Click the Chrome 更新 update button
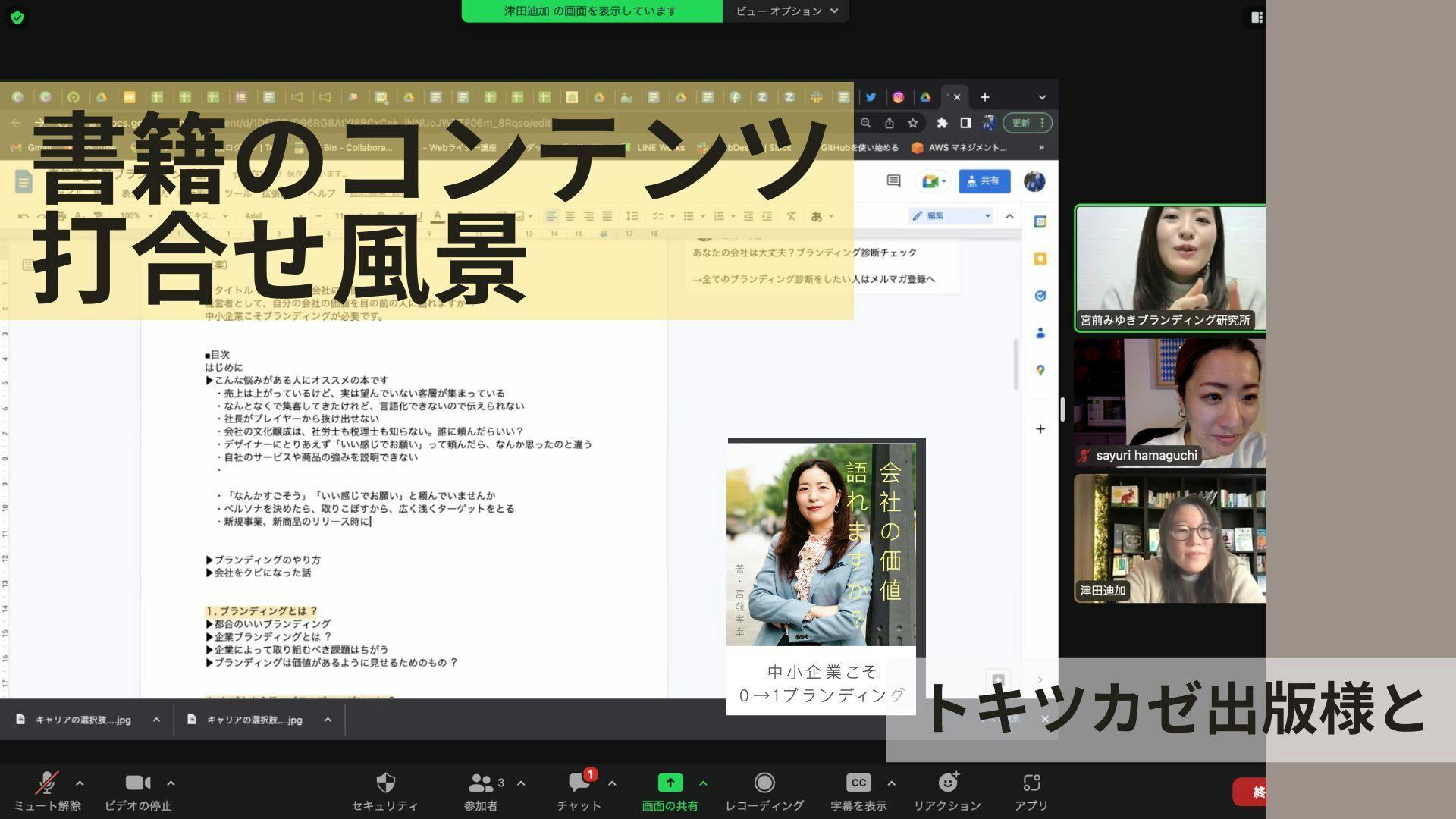 [x=1021, y=123]
